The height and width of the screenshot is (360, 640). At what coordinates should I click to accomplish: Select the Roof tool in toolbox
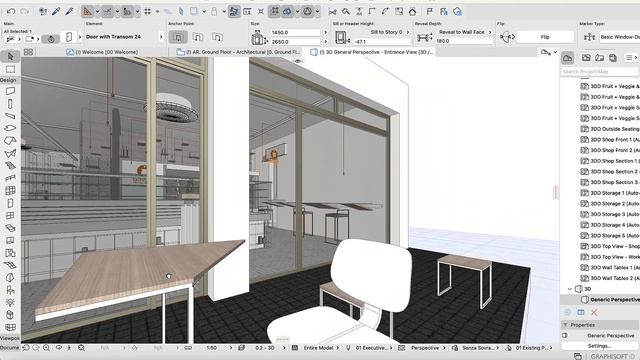pos(10,141)
